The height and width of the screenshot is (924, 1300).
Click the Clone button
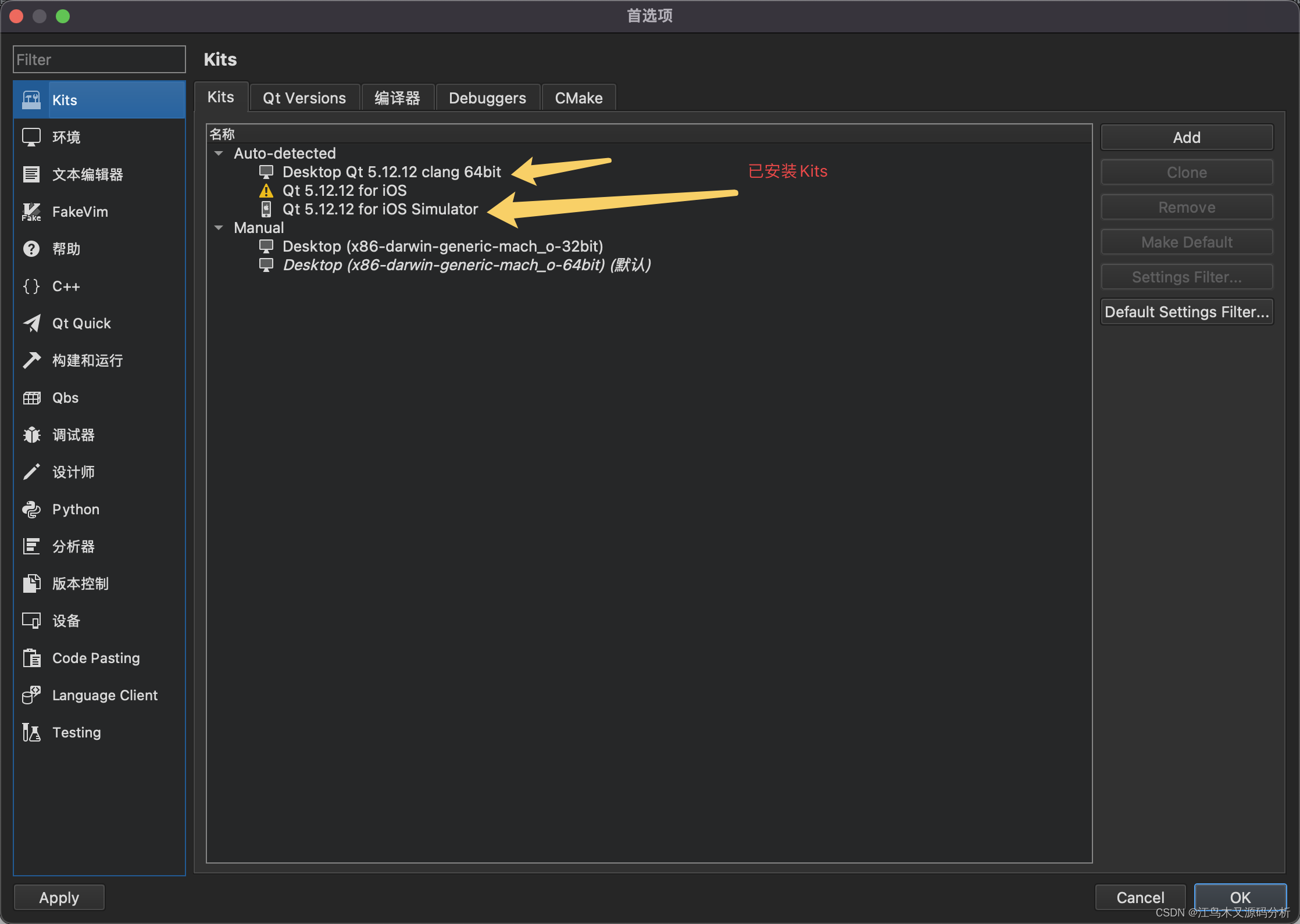click(1187, 173)
